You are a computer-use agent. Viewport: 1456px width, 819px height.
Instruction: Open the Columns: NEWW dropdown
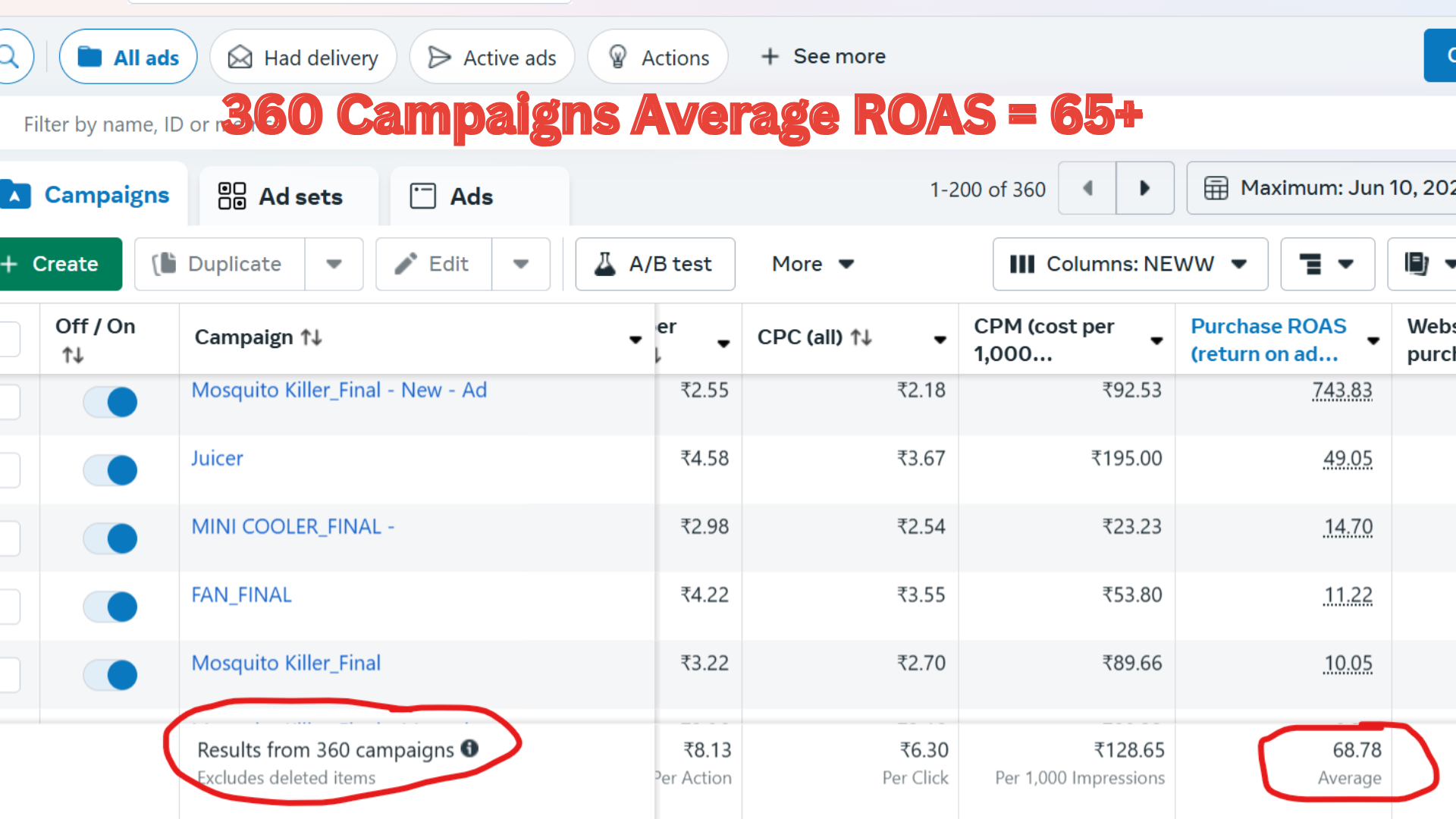(x=1129, y=264)
